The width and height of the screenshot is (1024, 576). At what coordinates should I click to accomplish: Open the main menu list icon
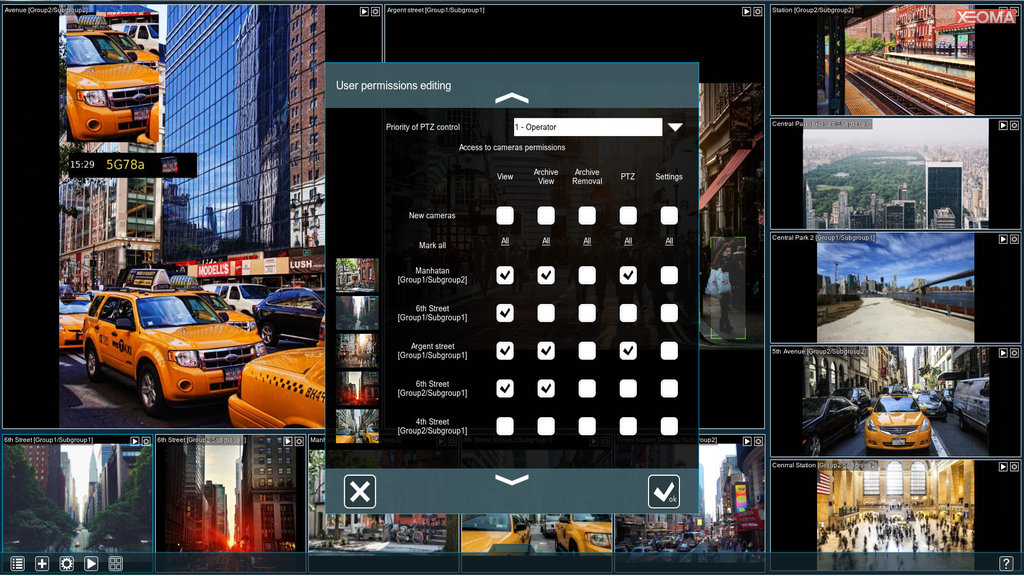coord(18,563)
